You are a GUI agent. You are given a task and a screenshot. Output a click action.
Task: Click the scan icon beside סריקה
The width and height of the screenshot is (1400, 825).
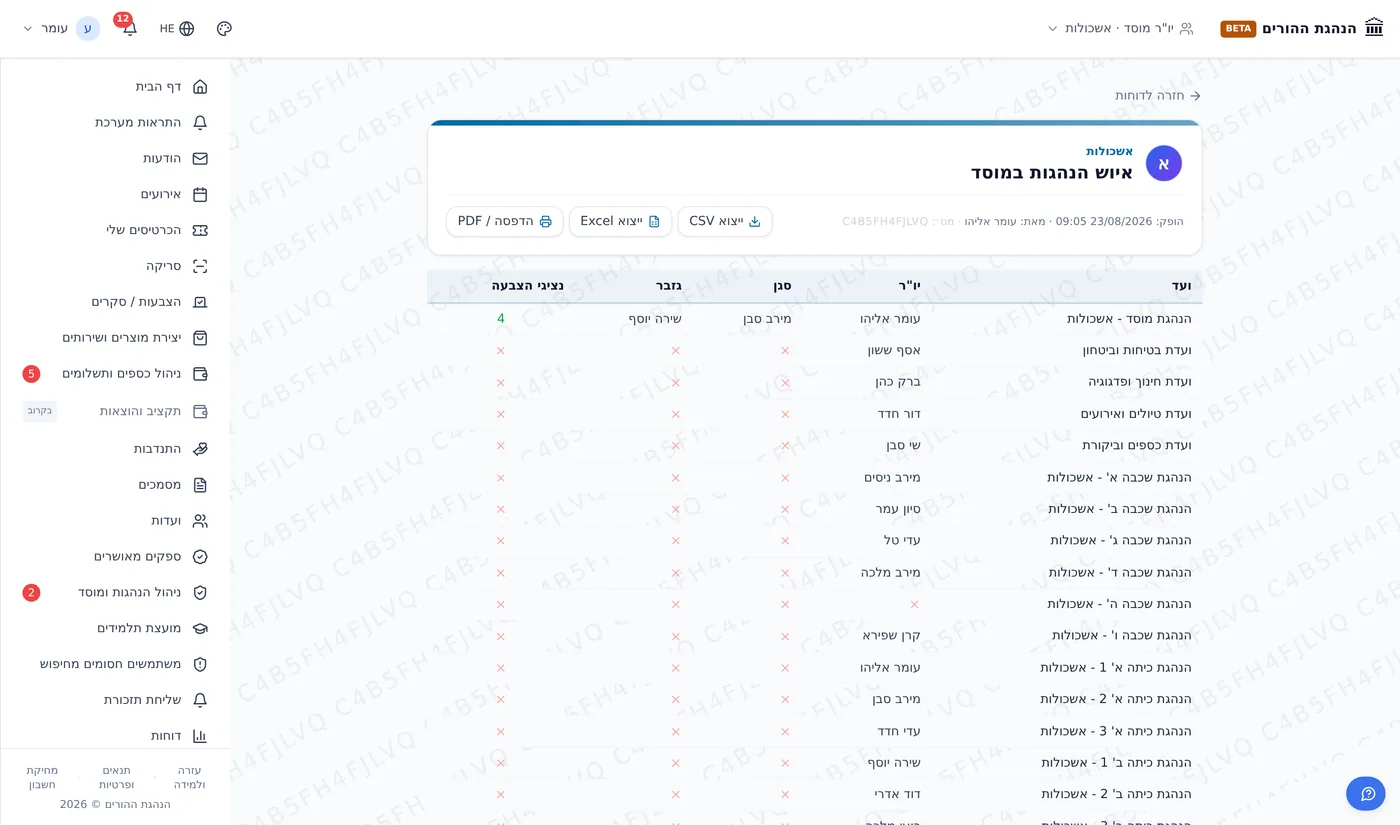pyautogui.click(x=200, y=266)
